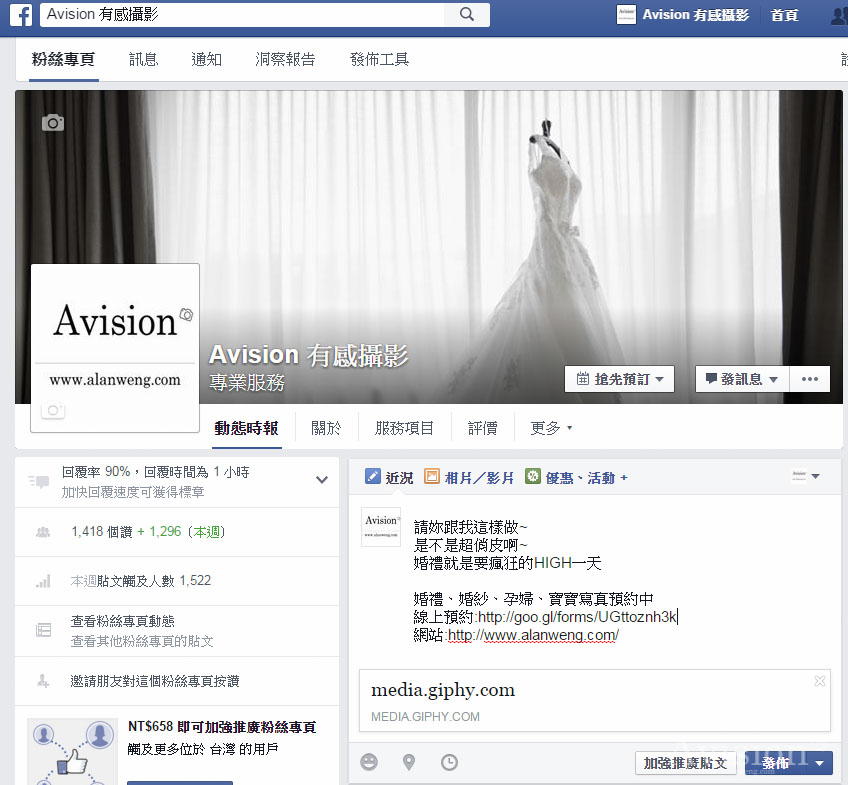Image resolution: width=848 pixels, height=785 pixels.
Task: Click Avision 有感攝影 name in top bar
Action: 695,15
